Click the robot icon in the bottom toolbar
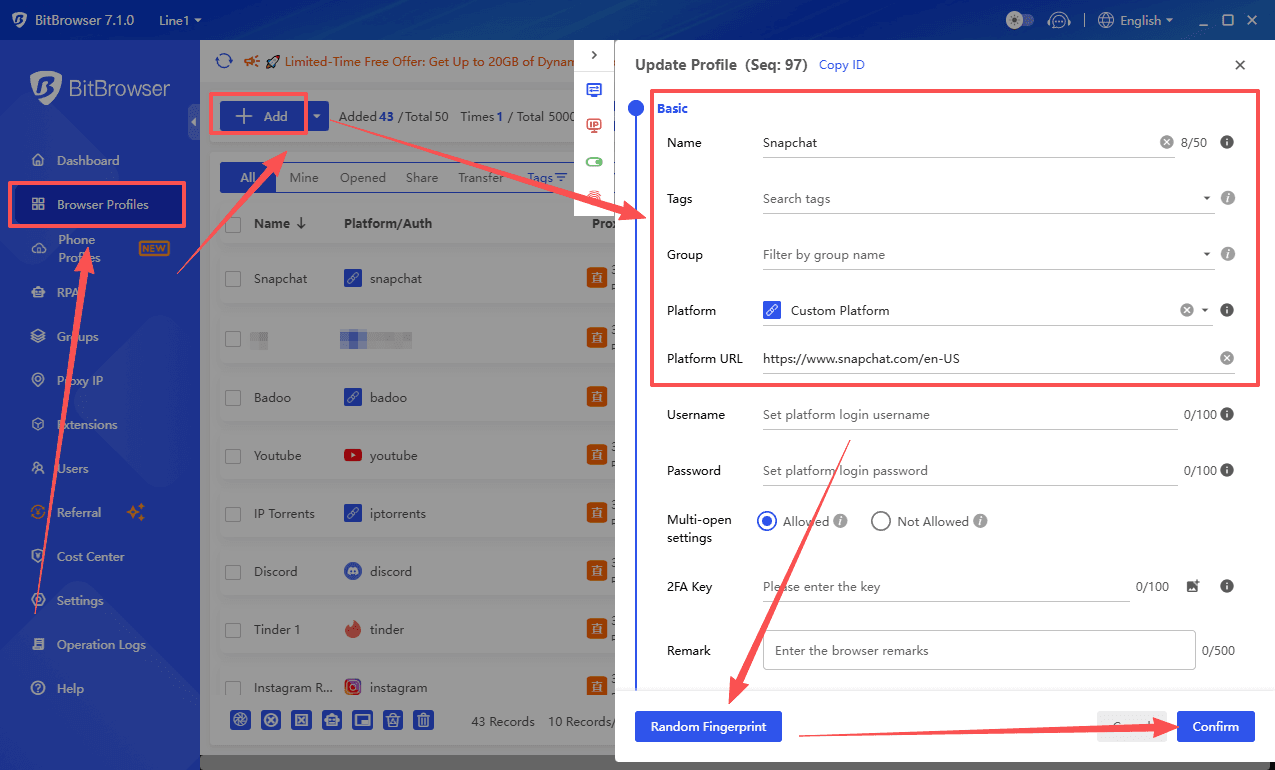Image resolution: width=1275 pixels, height=770 pixels. click(x=332, y=720)
